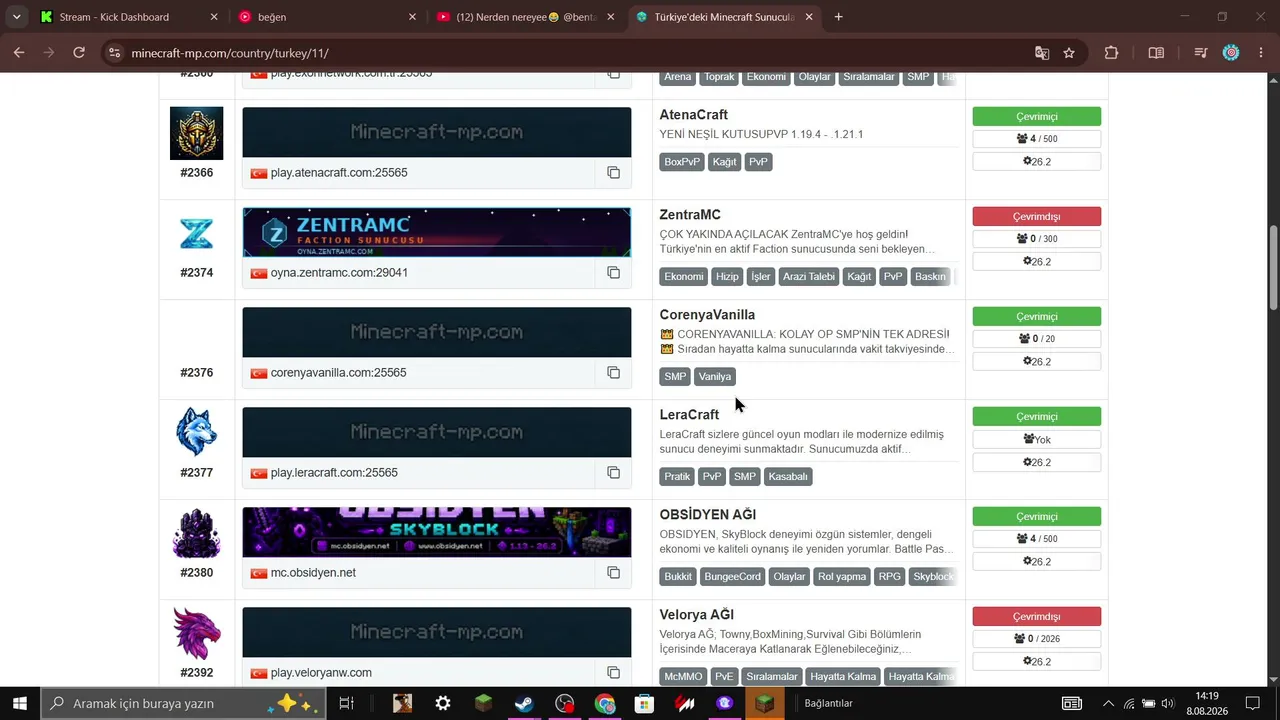The height and width of the screenshot is (720, 1280).
Task: Open reading mode book icon
Action: (1156, 53)
